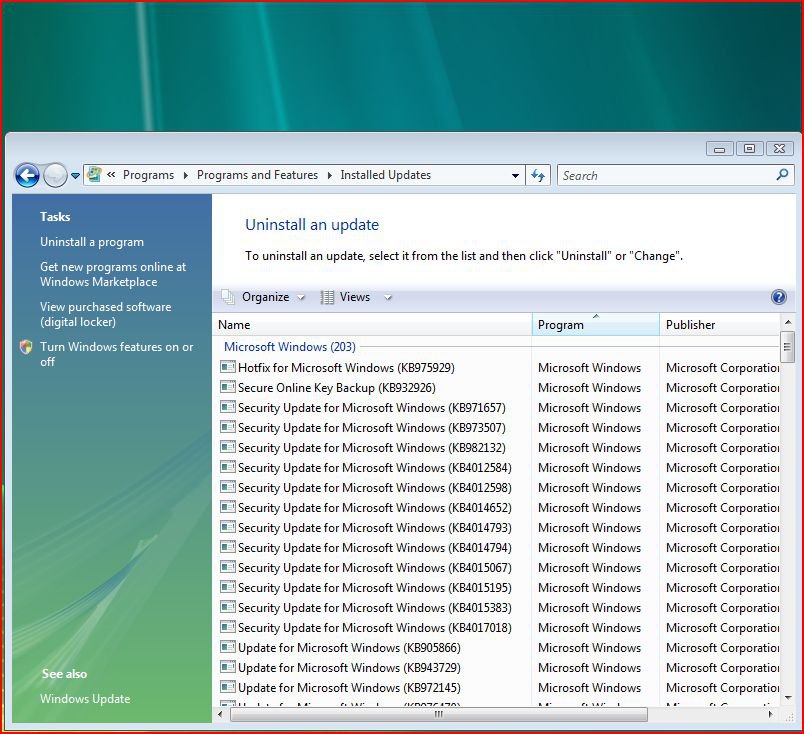
Task: Open the Views dropdown arrow
Action: click(x=388, y=297)
